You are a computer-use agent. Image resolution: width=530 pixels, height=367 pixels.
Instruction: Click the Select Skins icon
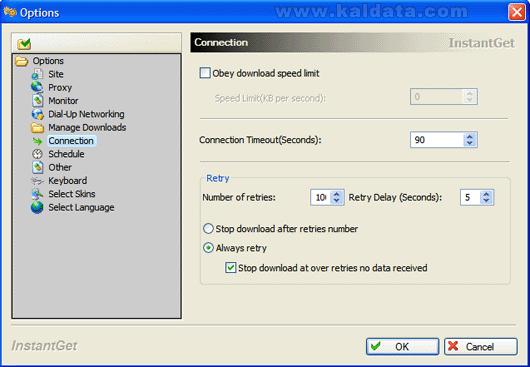37,194
